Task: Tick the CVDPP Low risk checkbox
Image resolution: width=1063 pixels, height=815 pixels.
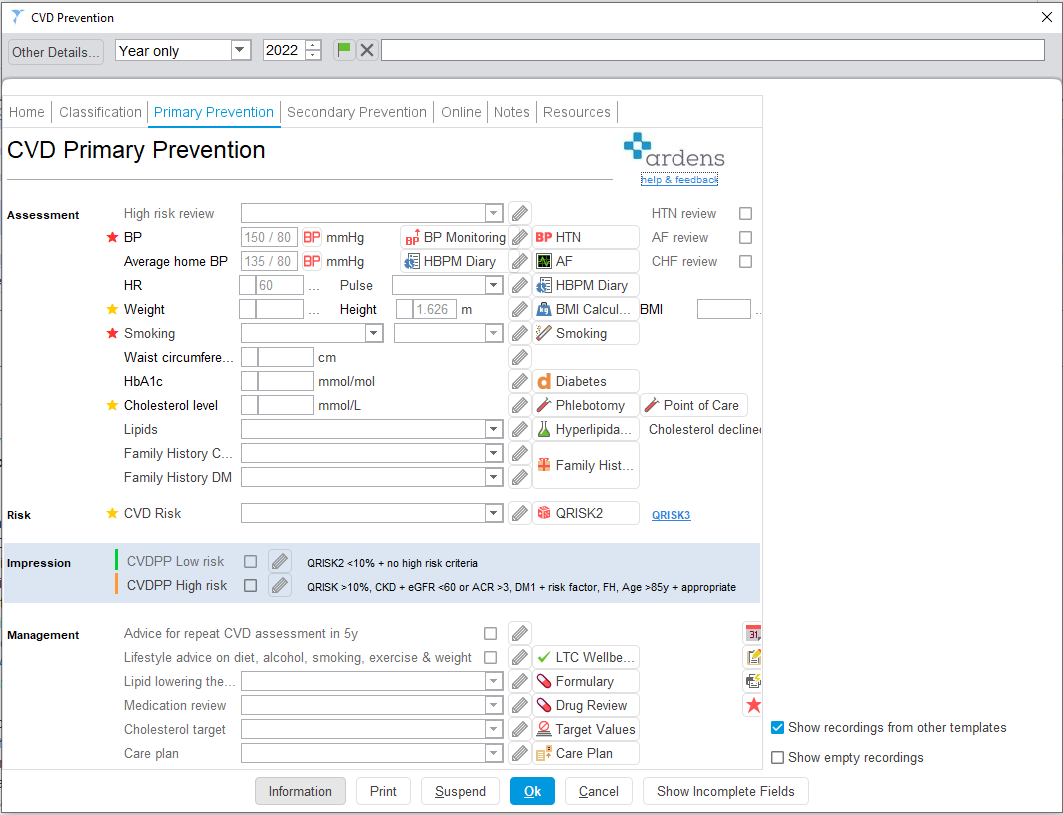Action: 250,561
